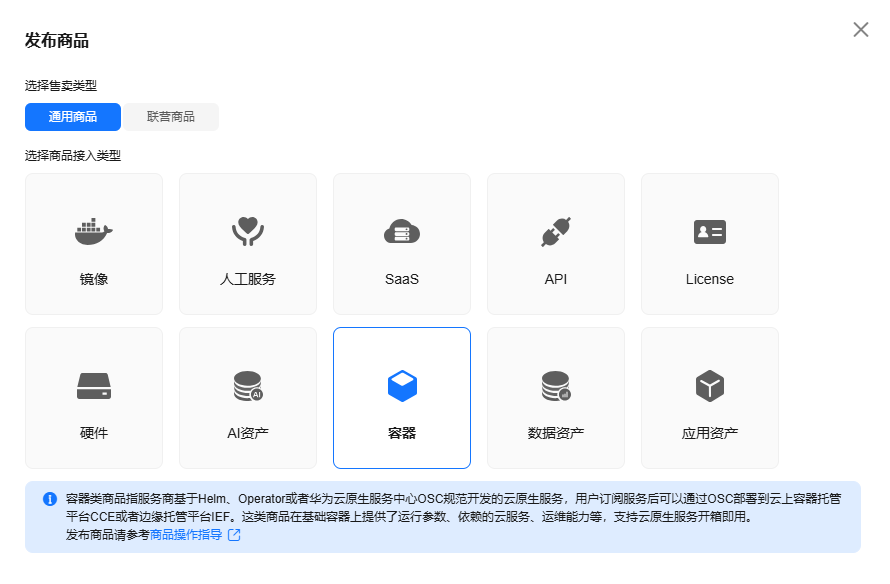Click the 人工服务 card label
Screen dimensions: 890x584
point(248,279)
